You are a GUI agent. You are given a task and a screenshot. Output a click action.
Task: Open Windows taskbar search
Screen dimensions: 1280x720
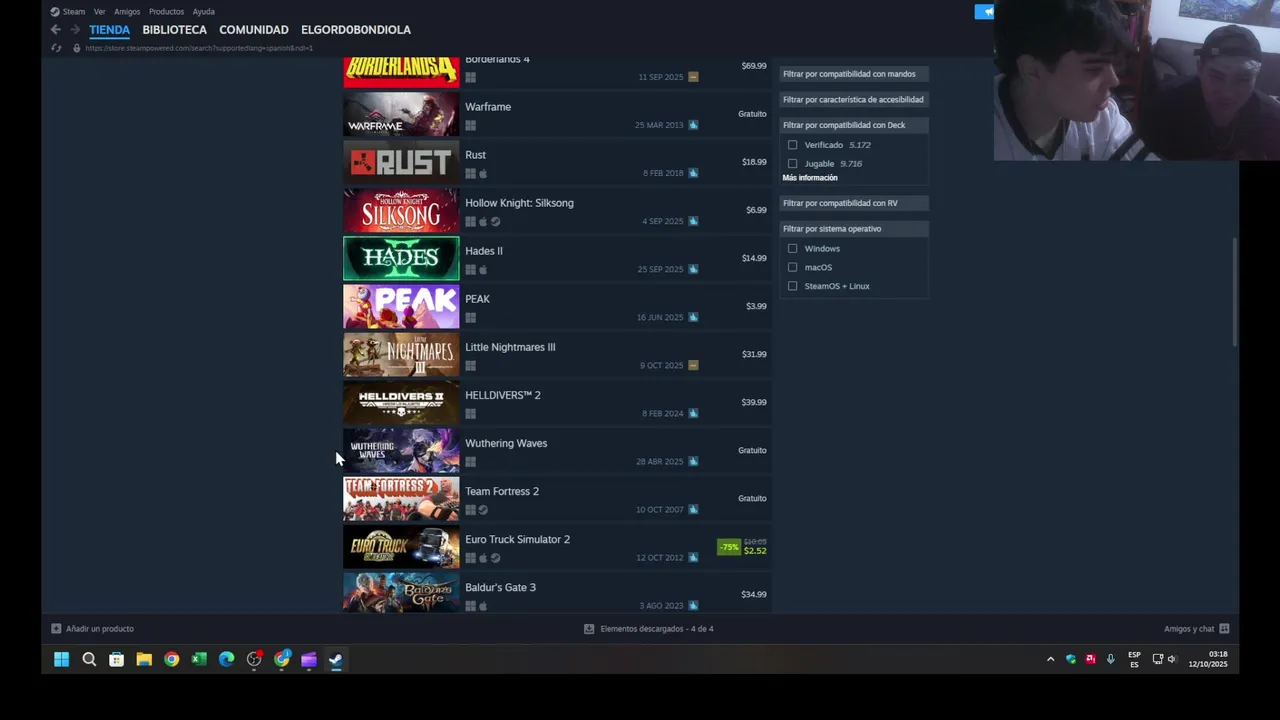pyautogui.click(x=89, y=659)
